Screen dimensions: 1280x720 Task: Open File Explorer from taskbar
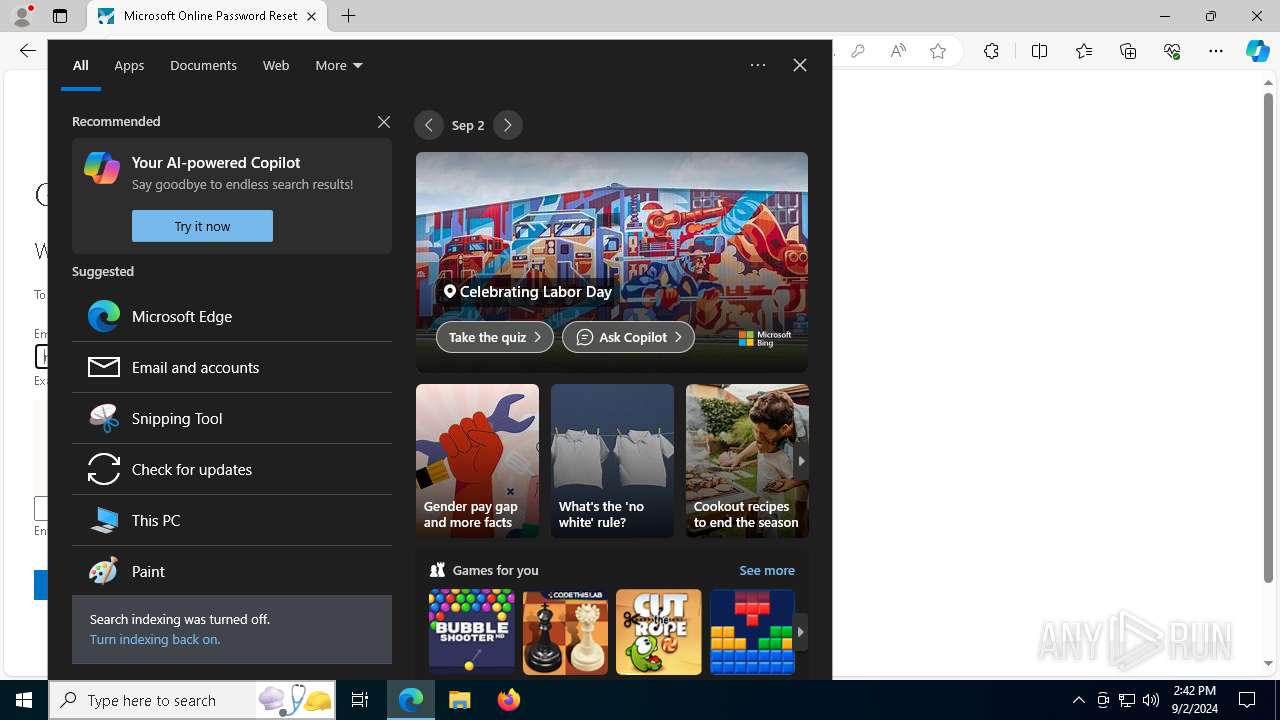pos(459,700)
